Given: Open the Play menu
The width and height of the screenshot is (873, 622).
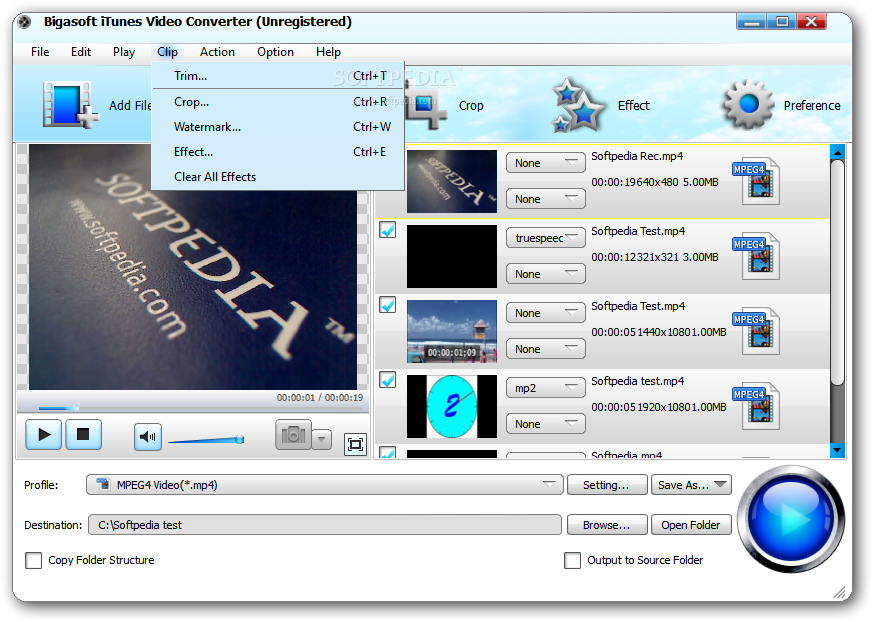Looking at the screenshot, I should 124,52.
